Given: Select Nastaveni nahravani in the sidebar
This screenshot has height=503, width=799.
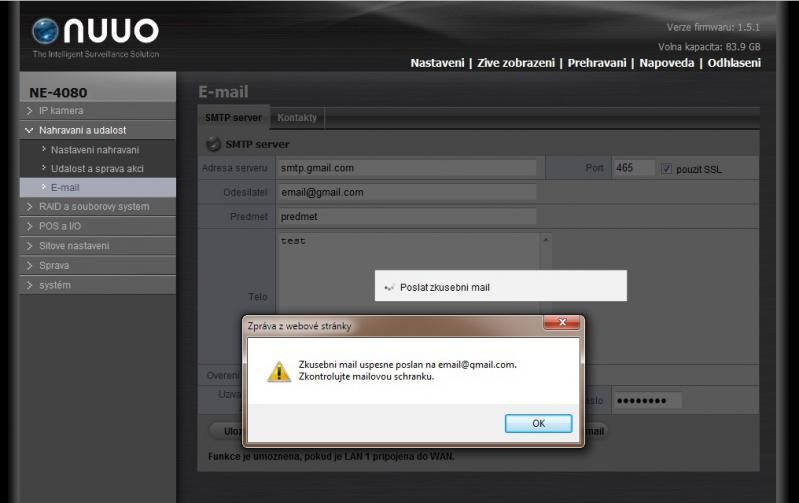Looking at the screenshot, I should click(x=97, y=150).
